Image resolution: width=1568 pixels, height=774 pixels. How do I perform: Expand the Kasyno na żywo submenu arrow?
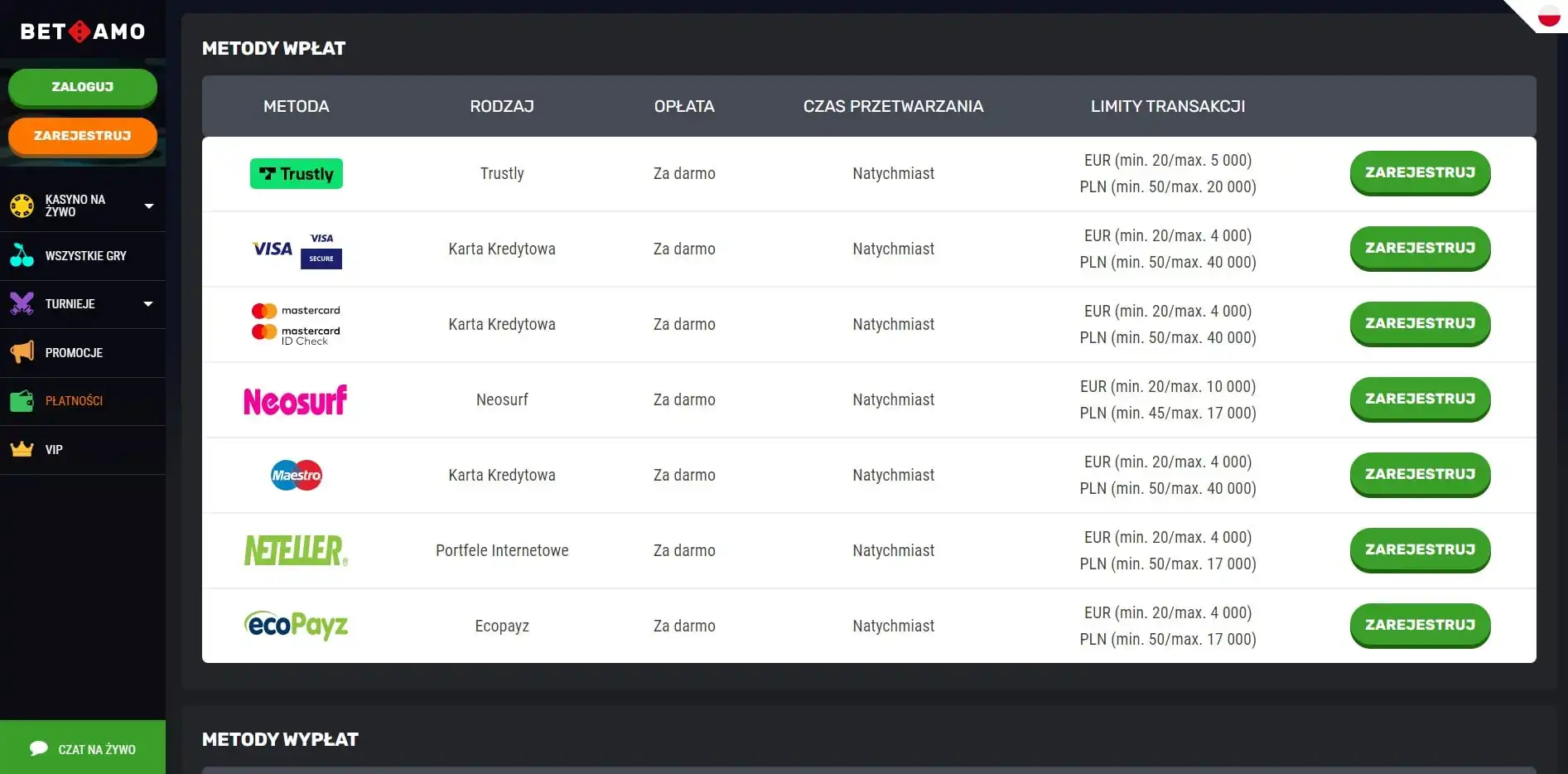[x=149, y=206]
